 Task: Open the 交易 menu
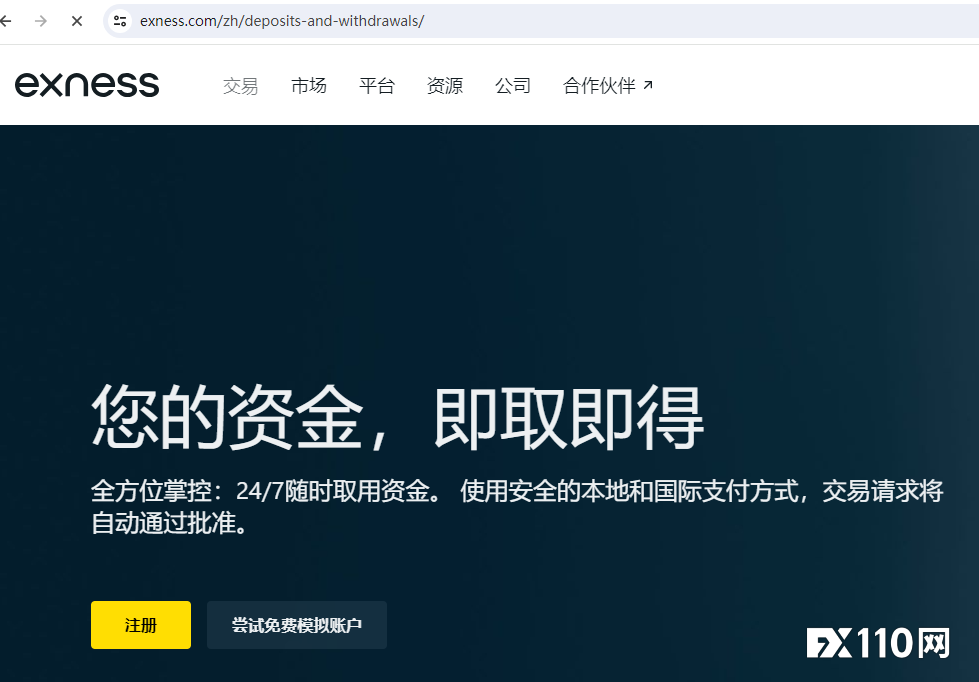240,86
